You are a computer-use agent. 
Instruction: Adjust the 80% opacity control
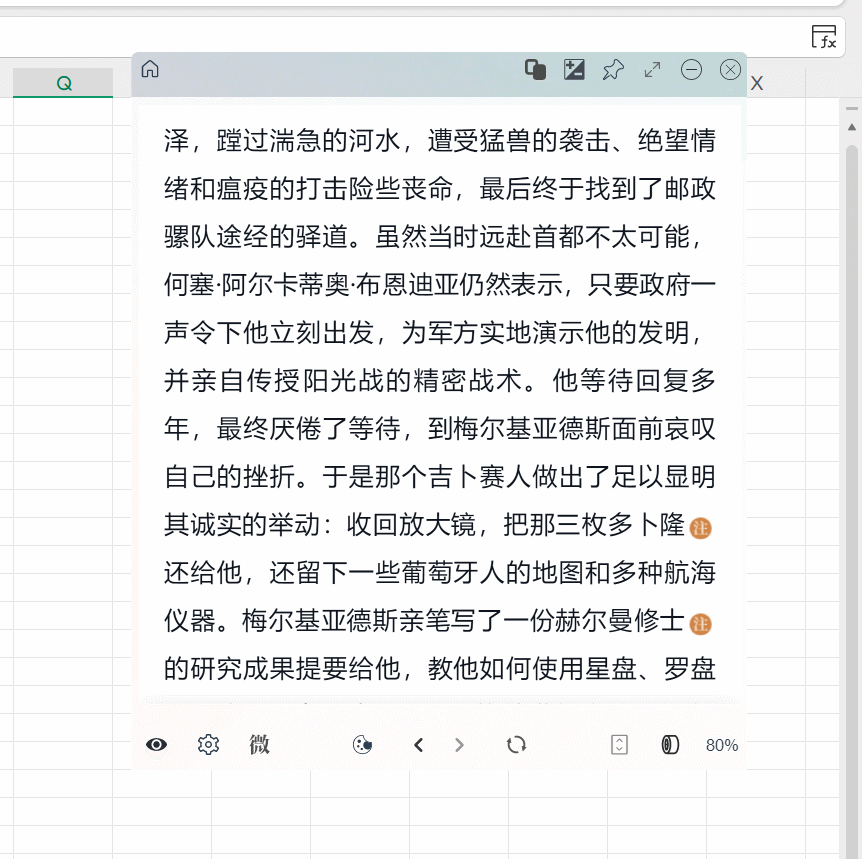tap(723, 744)
